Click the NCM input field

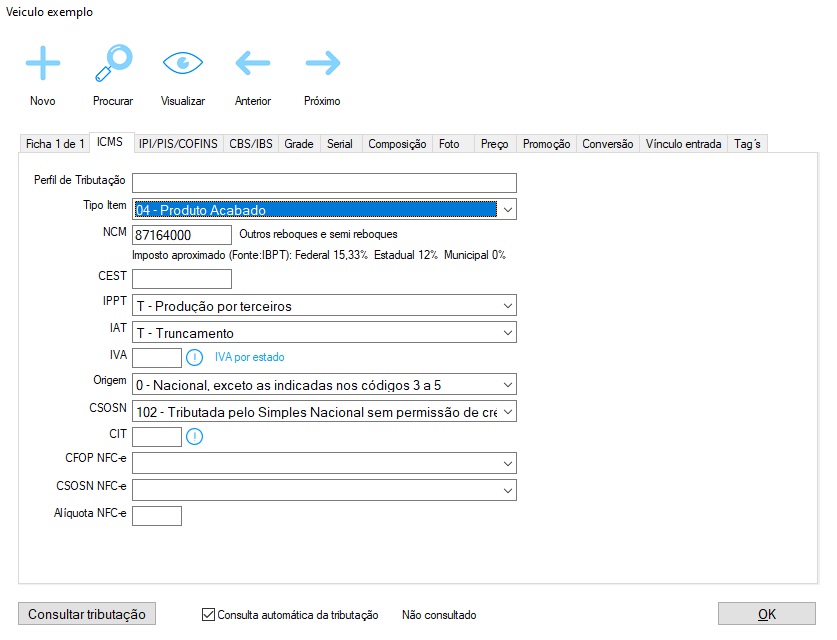click(182, 234)
